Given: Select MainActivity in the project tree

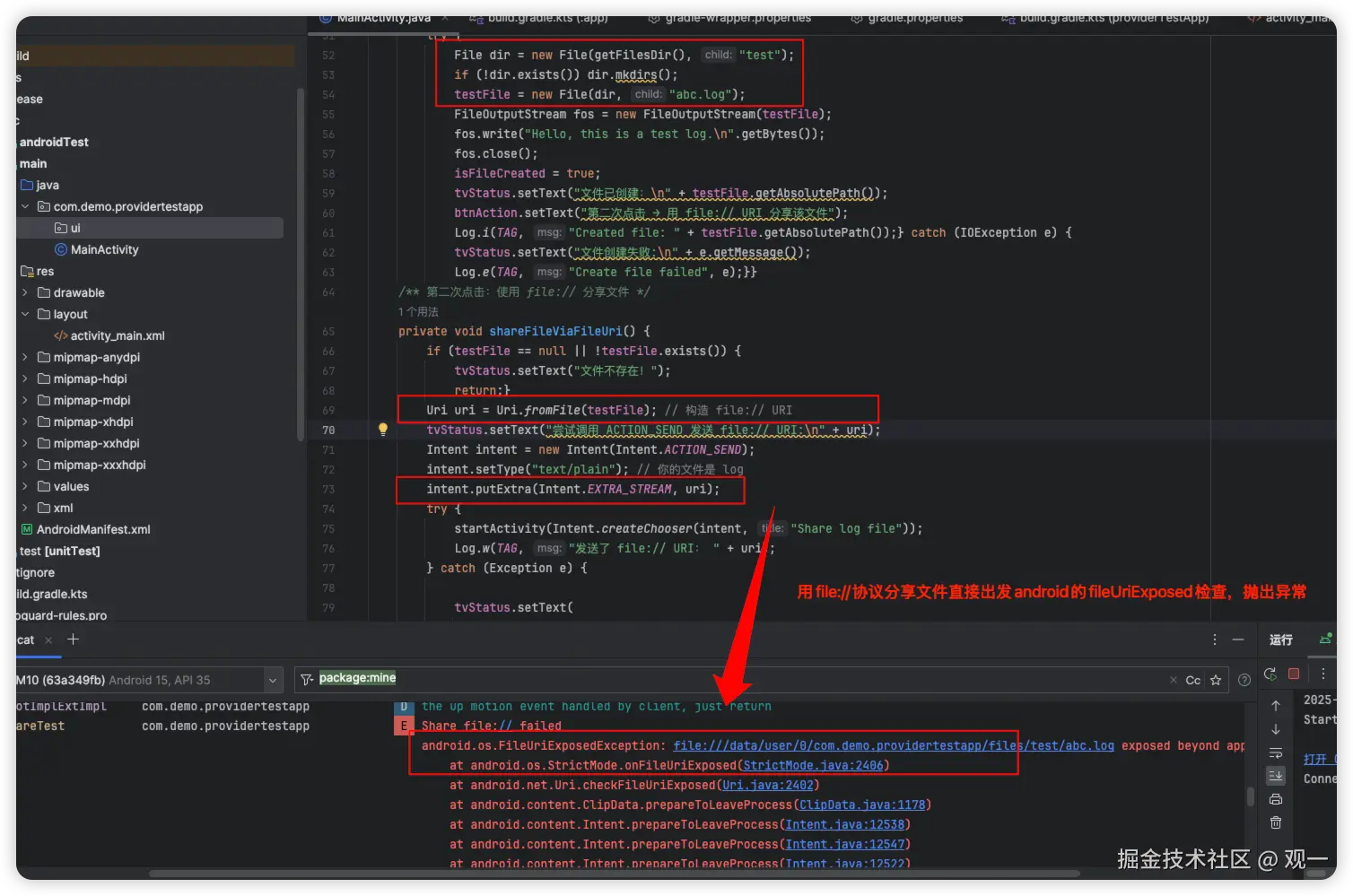Looking at the screenshot, I should (105, 249).
